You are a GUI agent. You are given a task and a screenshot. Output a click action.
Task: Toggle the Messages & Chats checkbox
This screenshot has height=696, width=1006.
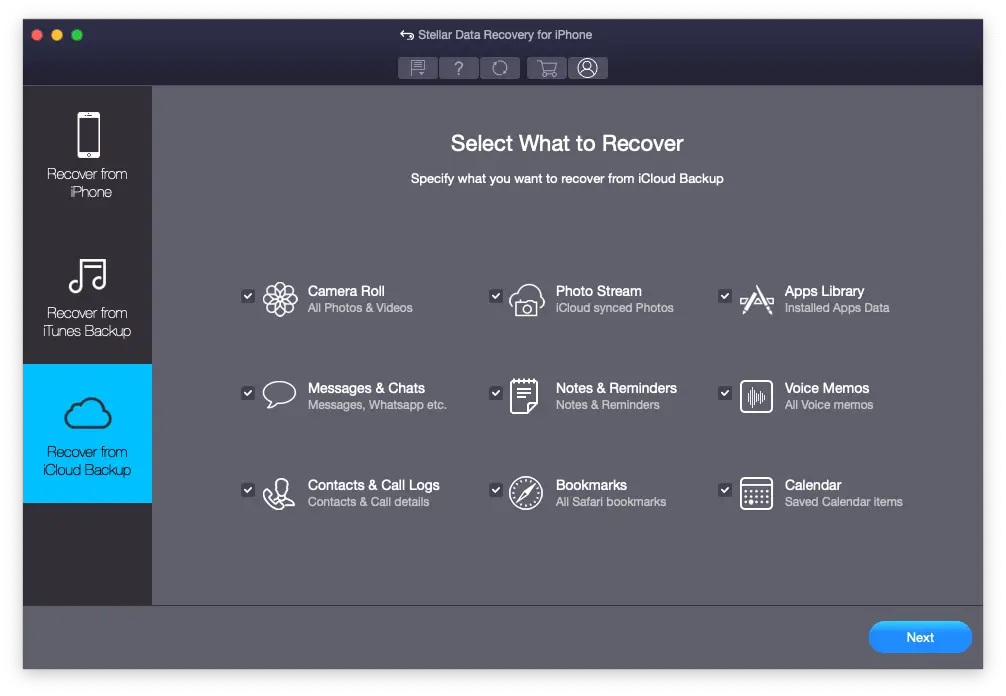pos(248,393)
